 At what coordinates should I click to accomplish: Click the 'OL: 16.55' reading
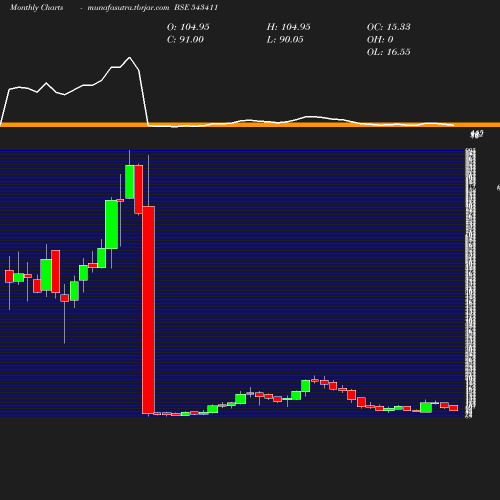coord(389,52)
